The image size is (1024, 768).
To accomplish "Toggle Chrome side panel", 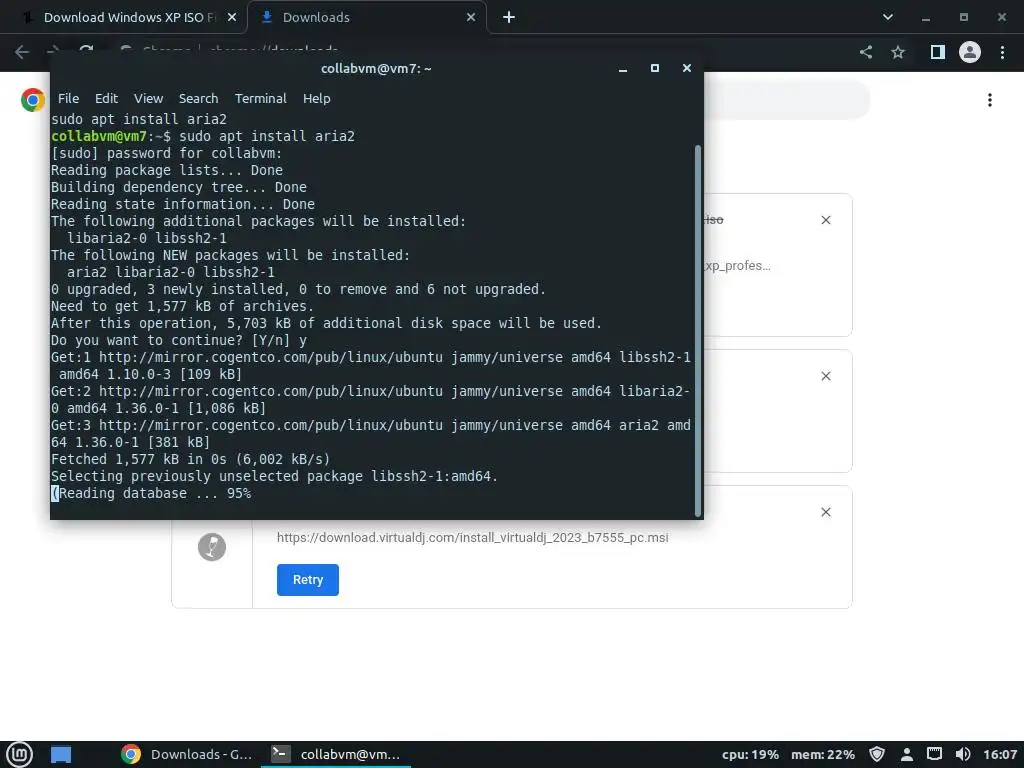I will tap(937, 52).
